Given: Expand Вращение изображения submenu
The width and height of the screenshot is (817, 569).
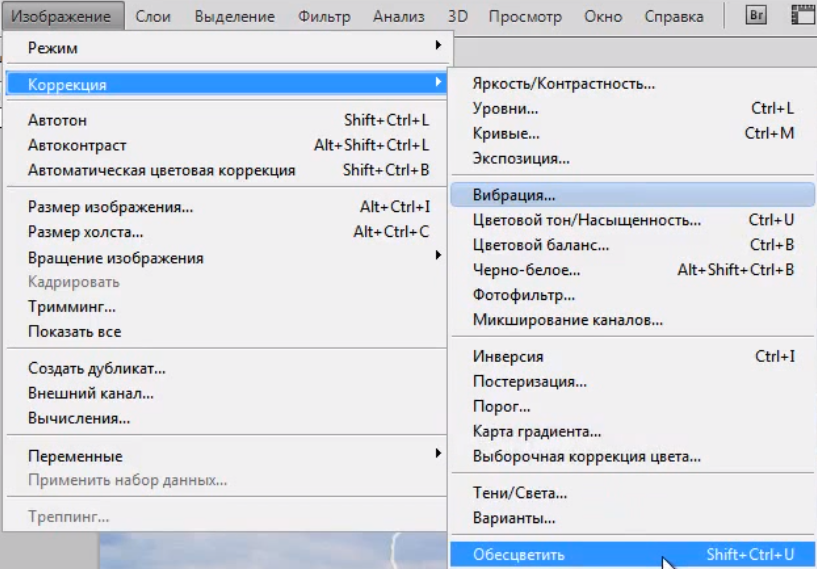Looking at the screenshot, I should [x=227, y=257].
